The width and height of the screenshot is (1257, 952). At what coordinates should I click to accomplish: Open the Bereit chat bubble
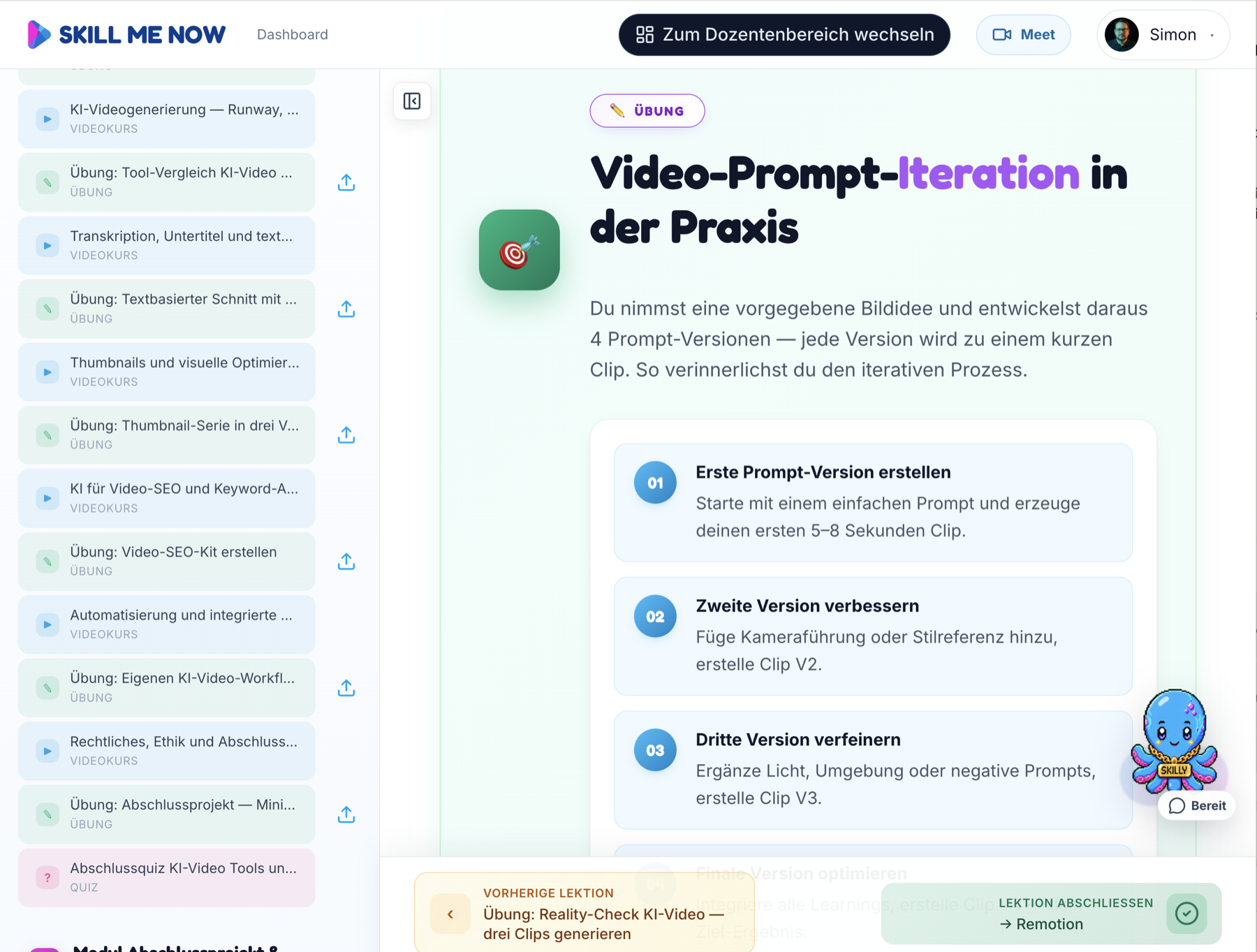tap(1197, 805)
